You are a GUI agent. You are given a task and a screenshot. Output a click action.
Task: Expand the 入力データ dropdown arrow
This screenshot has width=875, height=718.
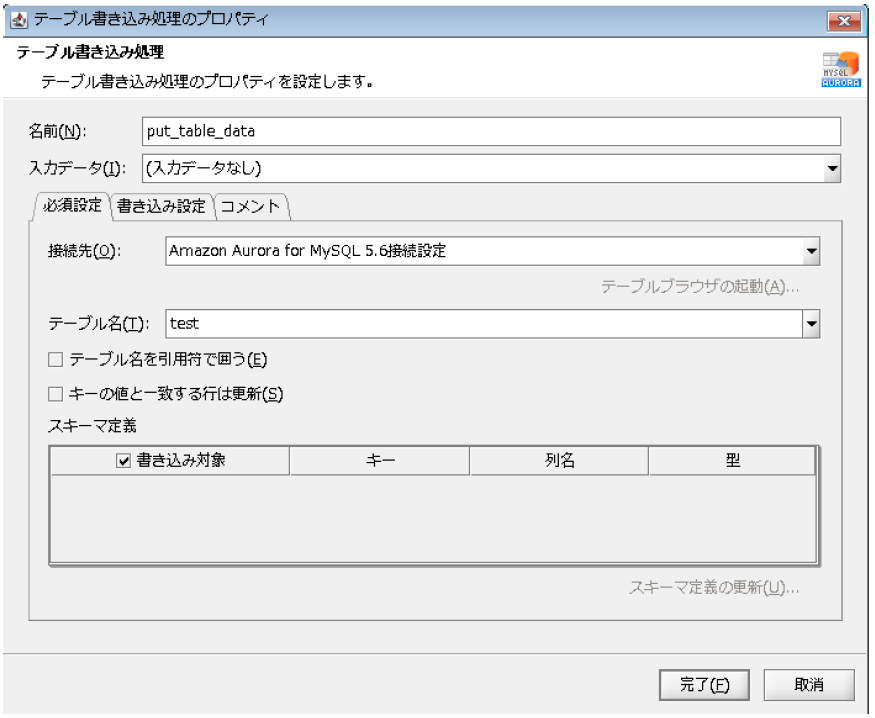[x=832, y=168]
